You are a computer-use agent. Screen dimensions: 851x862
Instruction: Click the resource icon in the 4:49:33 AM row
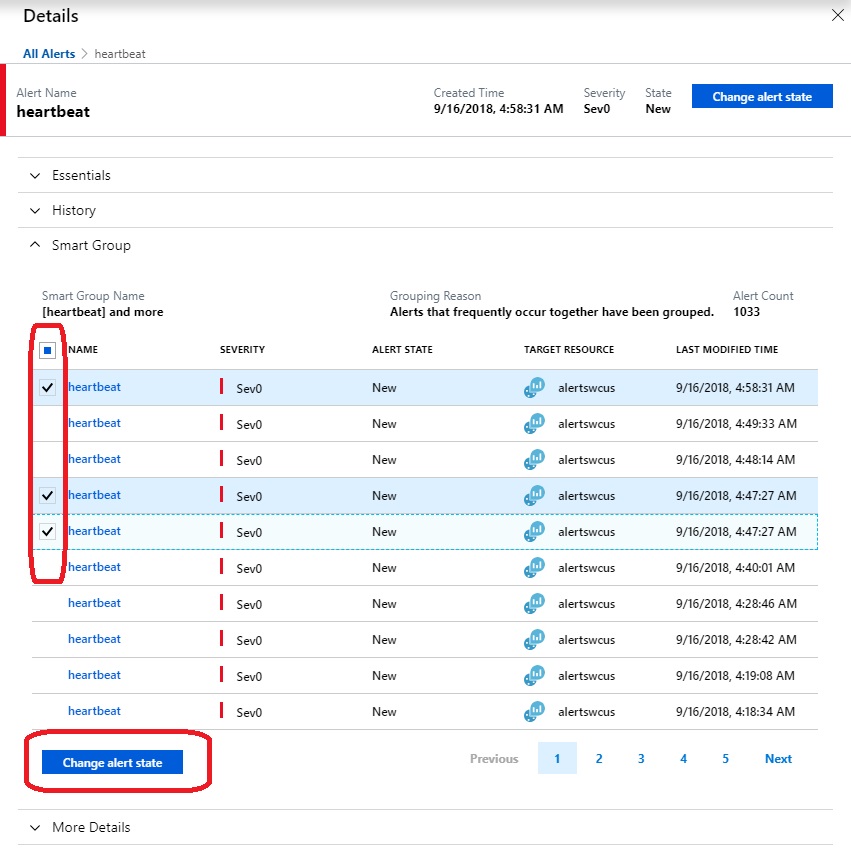tap(535, 424)
